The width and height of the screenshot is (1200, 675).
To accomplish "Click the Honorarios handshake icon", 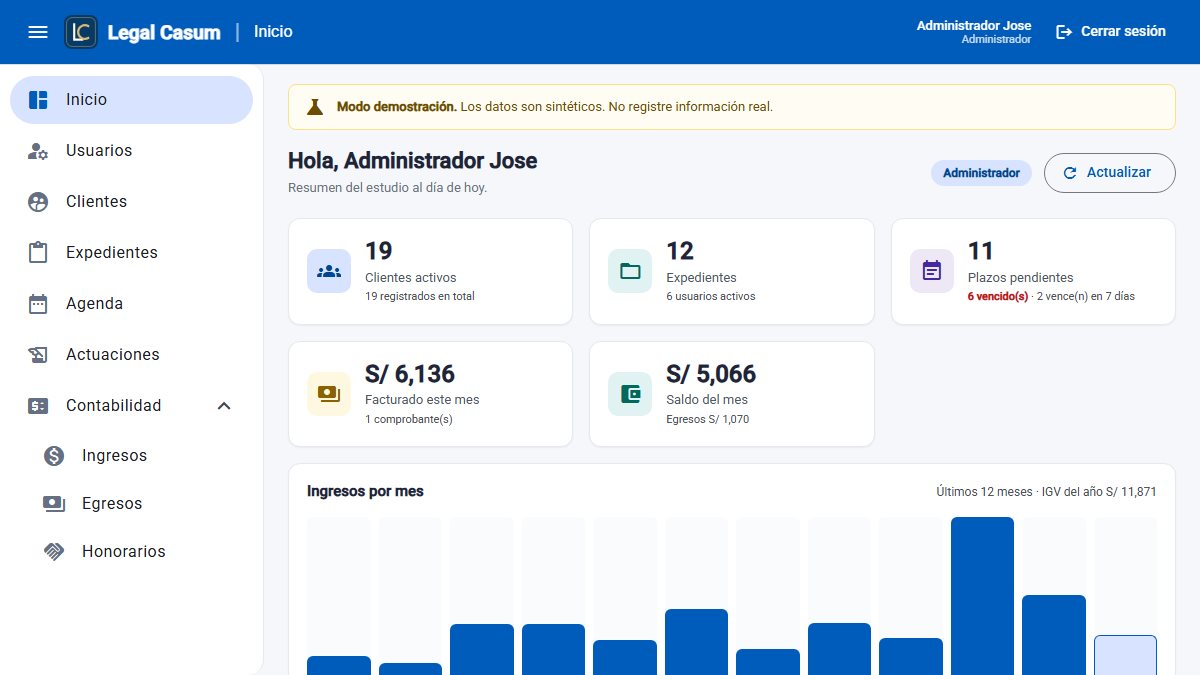I will point(54,552).
